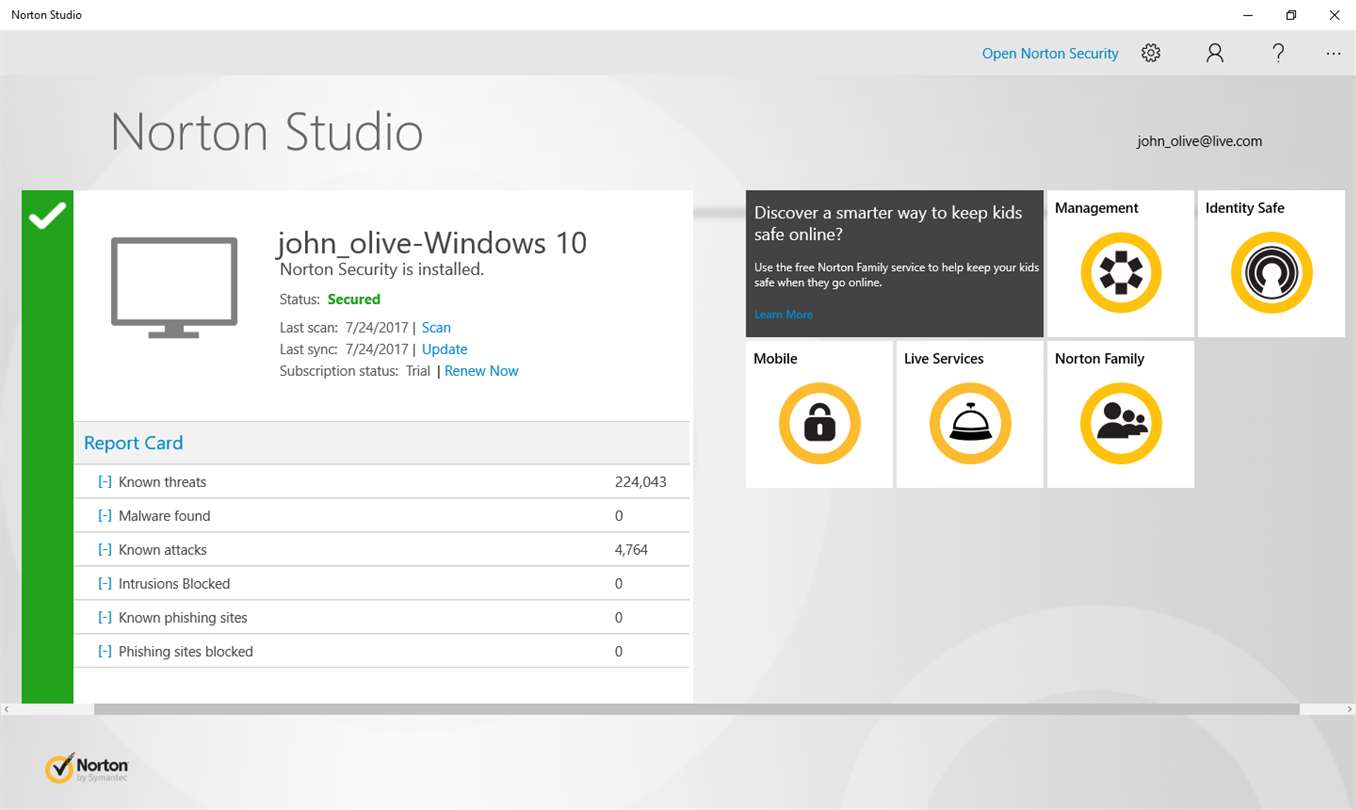Viewport: 1356px width, 810px height.
Task: Click the john_olive-Windows 10 device name
Action: (432, 243)
